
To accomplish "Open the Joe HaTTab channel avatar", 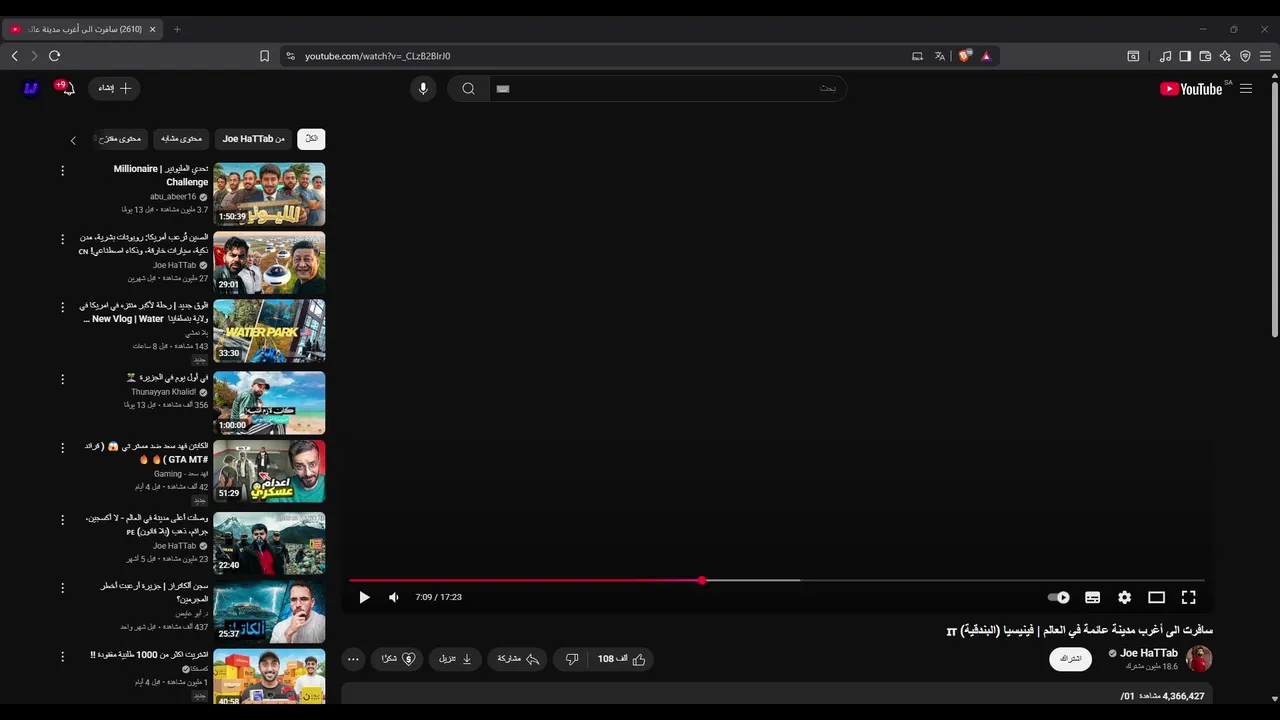I will [1199, 658].
